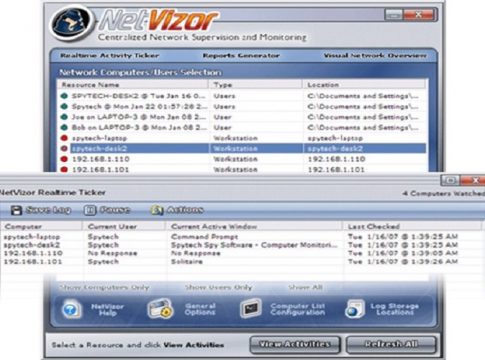Select SPYTECH-DESK2 @ Tue Jan 16 row

[x=242, y=96]
